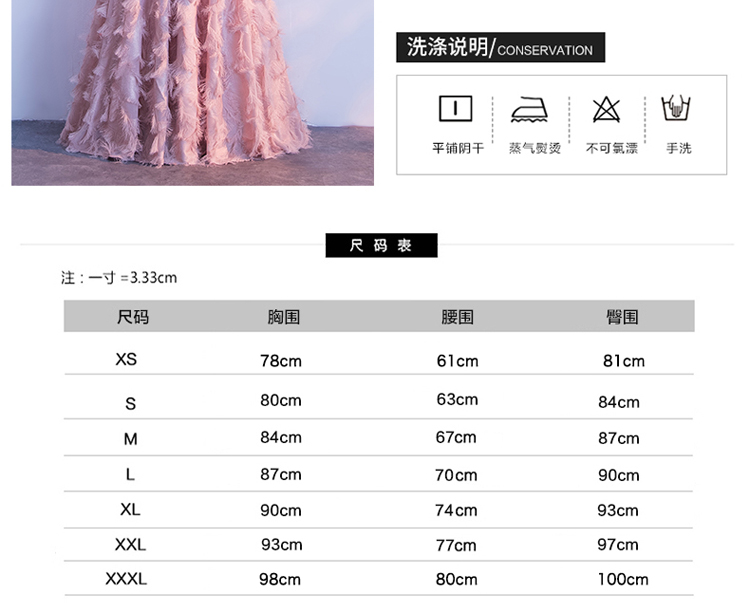The height and width of the screenshot is (616, 750).
Task: Select the S size row label
Action: coord(131,404)
